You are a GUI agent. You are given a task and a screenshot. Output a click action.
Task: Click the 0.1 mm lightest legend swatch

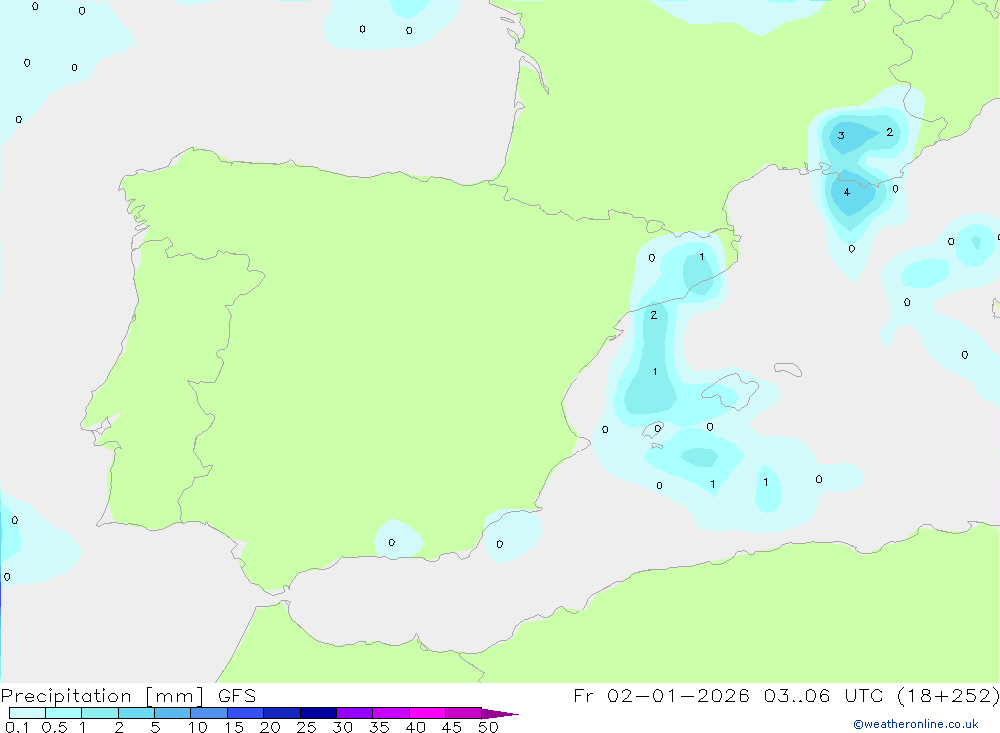tap(27, 713)
